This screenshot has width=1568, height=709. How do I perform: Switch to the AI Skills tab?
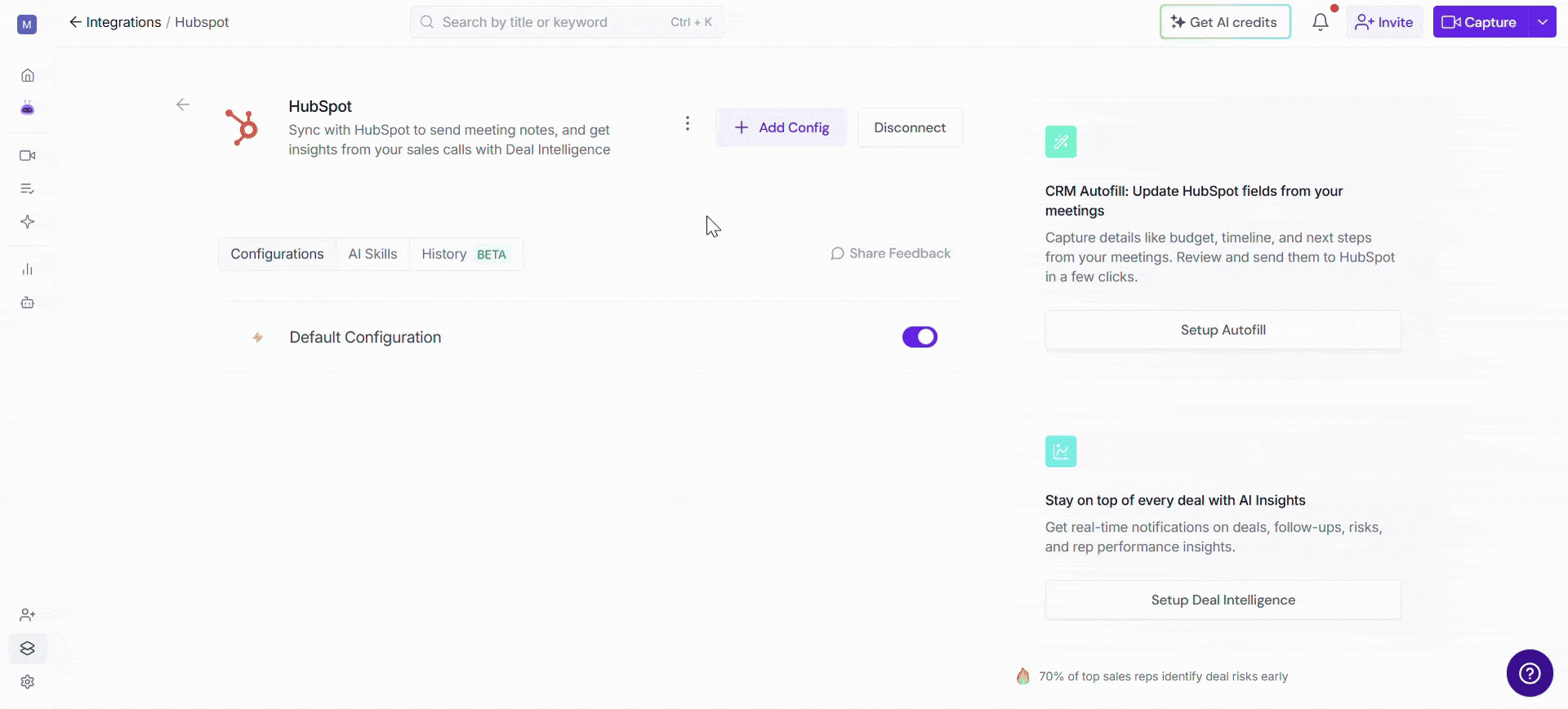click(x=372, y=254)
